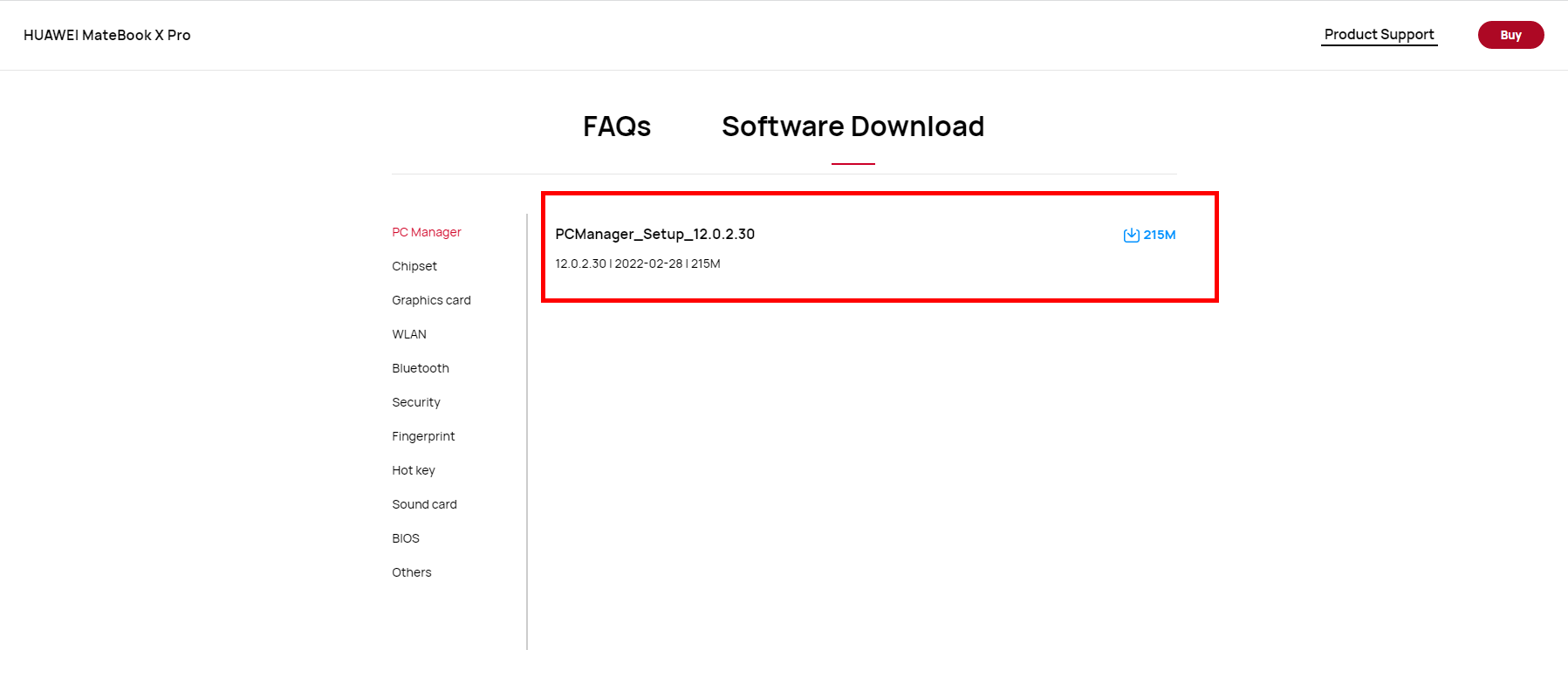
Task: Click the red Buy button
Action: pyautogui.click(x=1510, y=35)
